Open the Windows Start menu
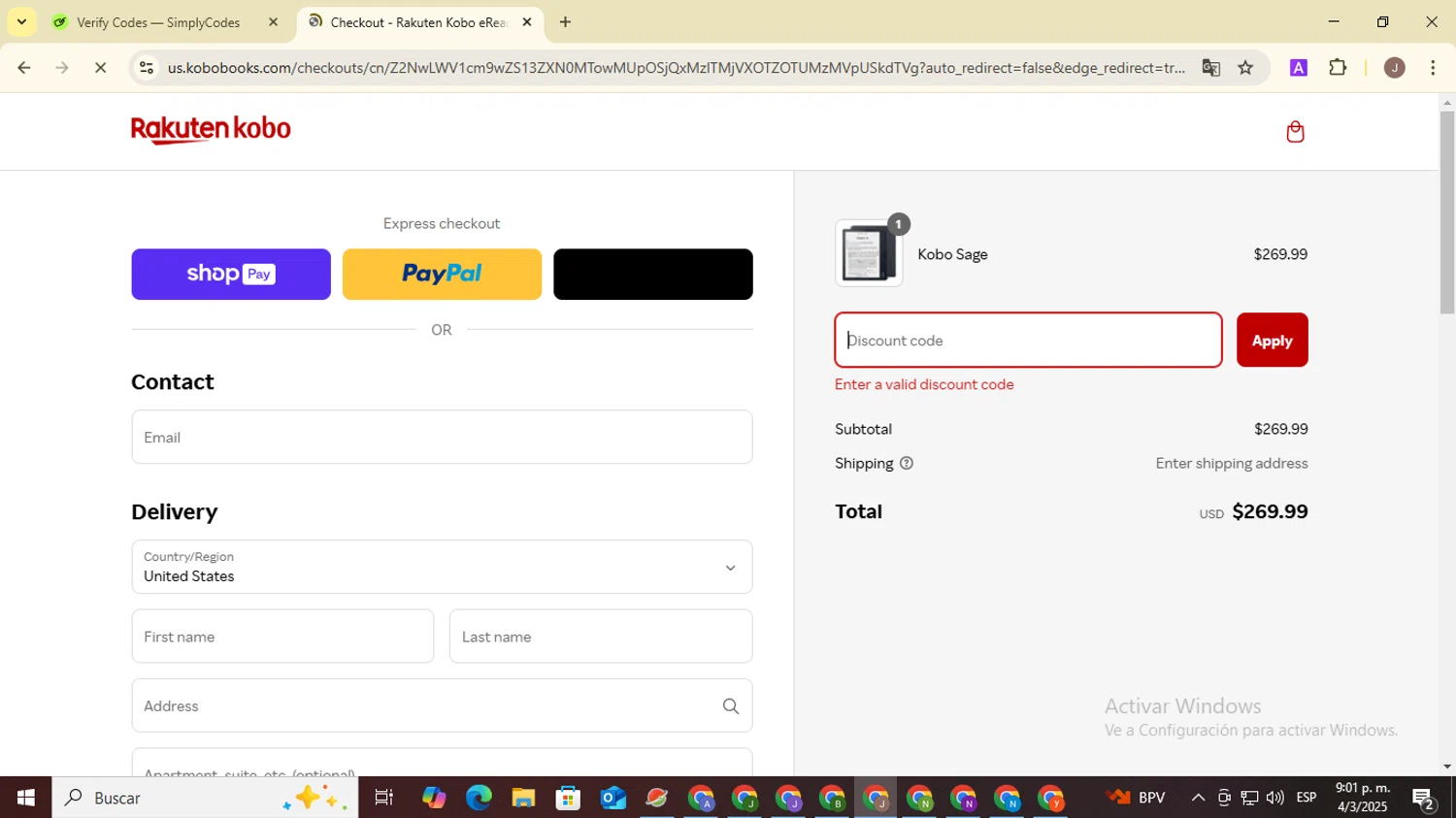The image size is (1456, 818). click(x=25, y=798)
